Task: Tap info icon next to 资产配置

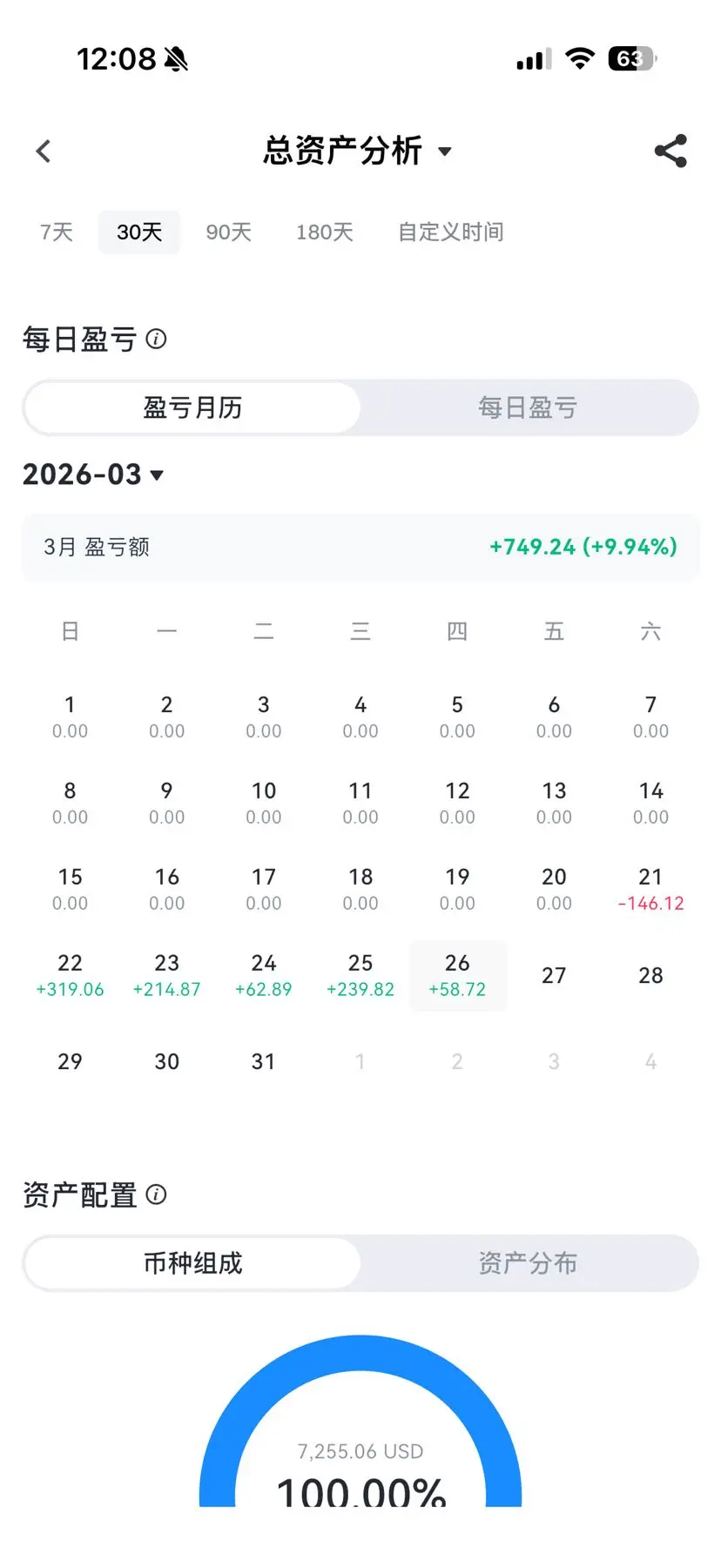Action: 156,1195
